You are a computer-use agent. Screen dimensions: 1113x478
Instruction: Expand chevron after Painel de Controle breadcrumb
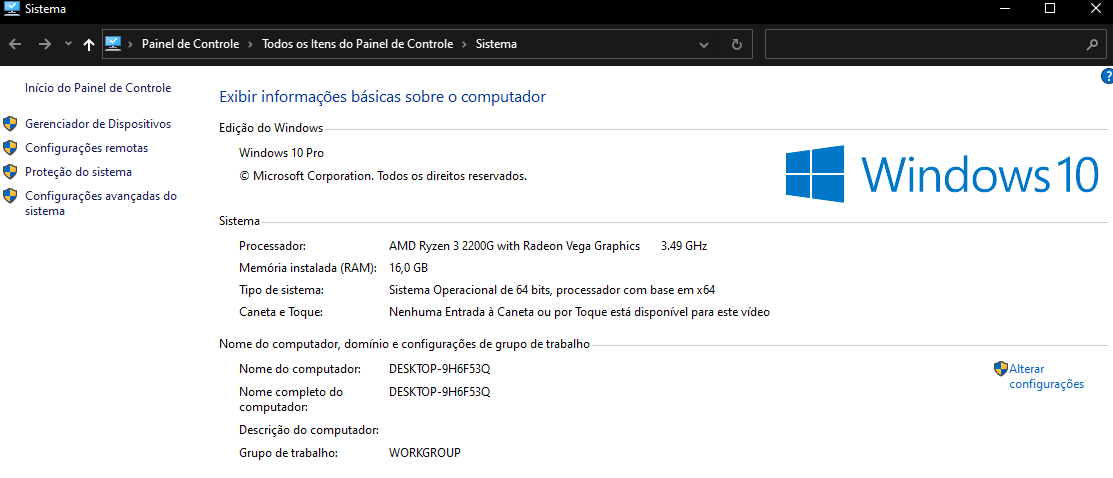(x=251, y=44)
